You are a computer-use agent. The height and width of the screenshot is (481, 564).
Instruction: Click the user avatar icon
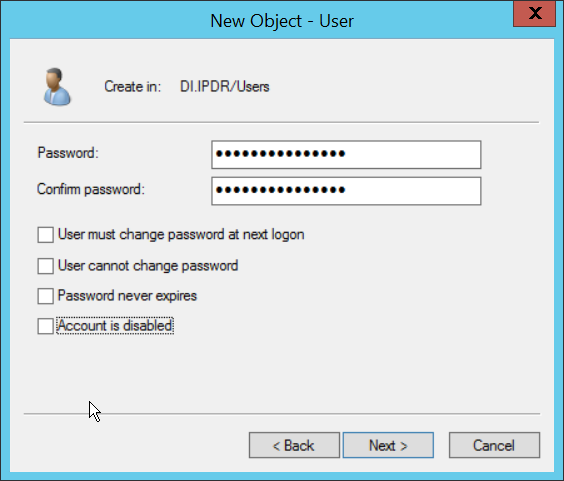(x=57, y=87)
